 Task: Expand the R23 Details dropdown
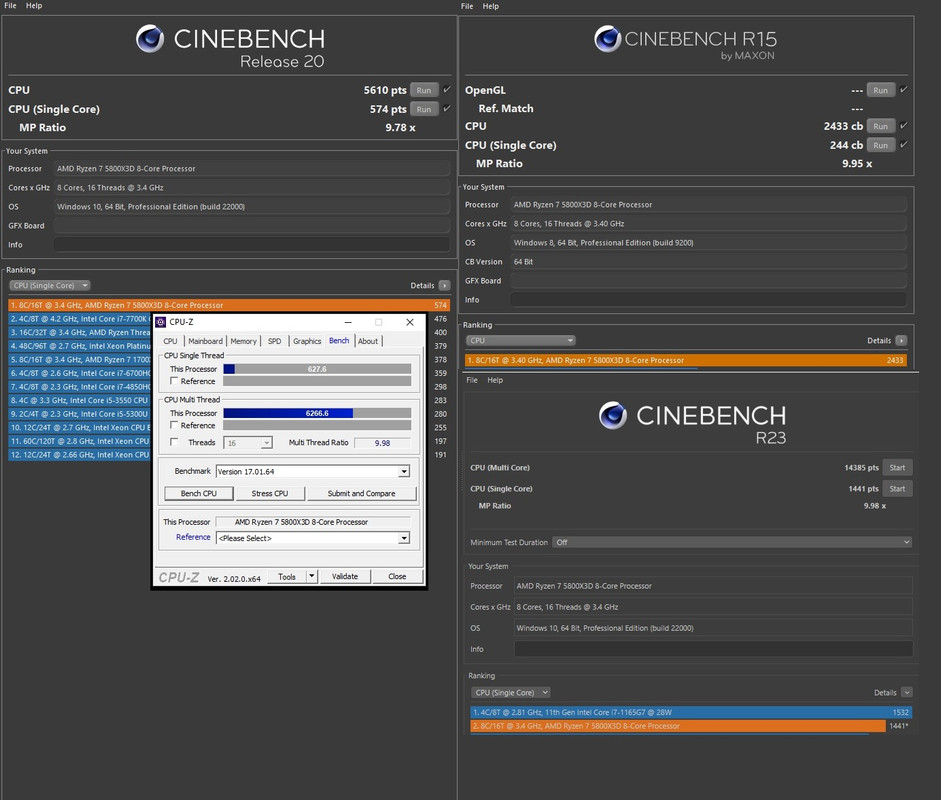(x=907, y=693)
